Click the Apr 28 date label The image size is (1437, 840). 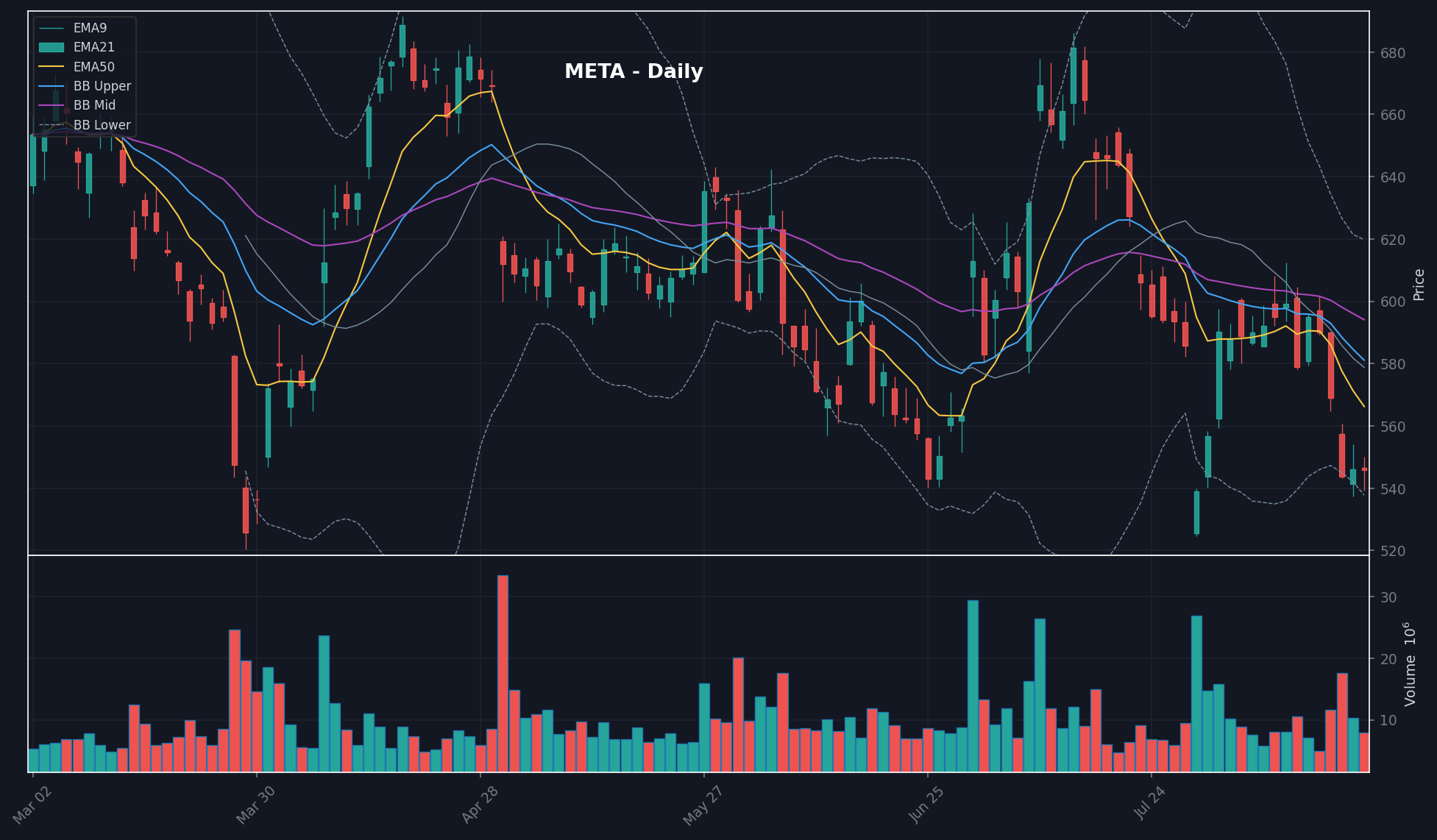pos(480,805)
